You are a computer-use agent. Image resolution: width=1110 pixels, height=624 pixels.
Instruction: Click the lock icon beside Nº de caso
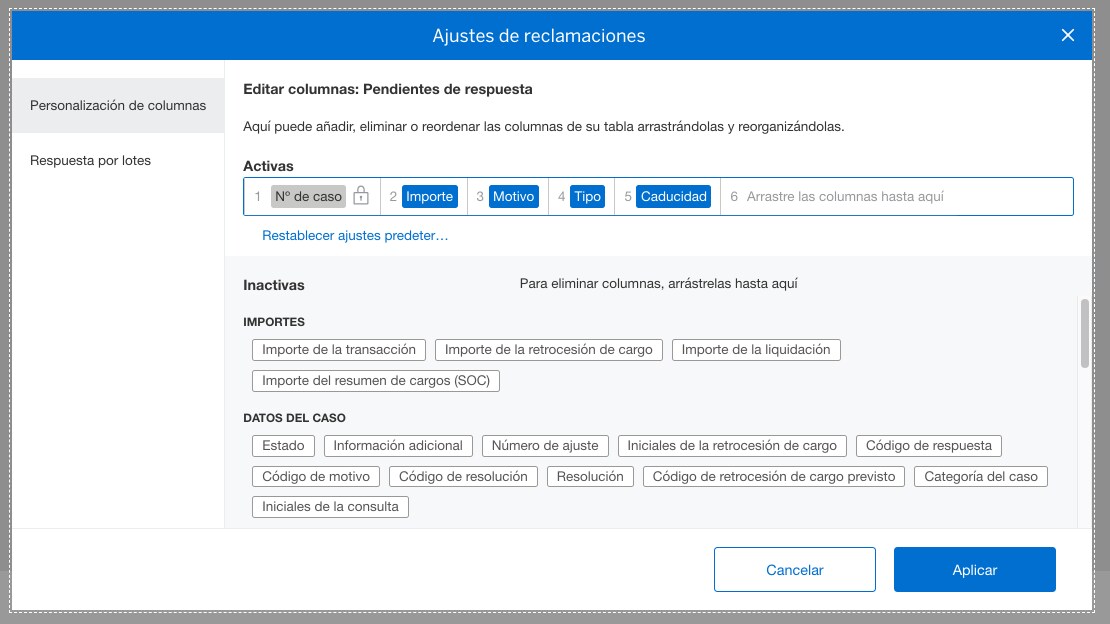tap(361, 196)
